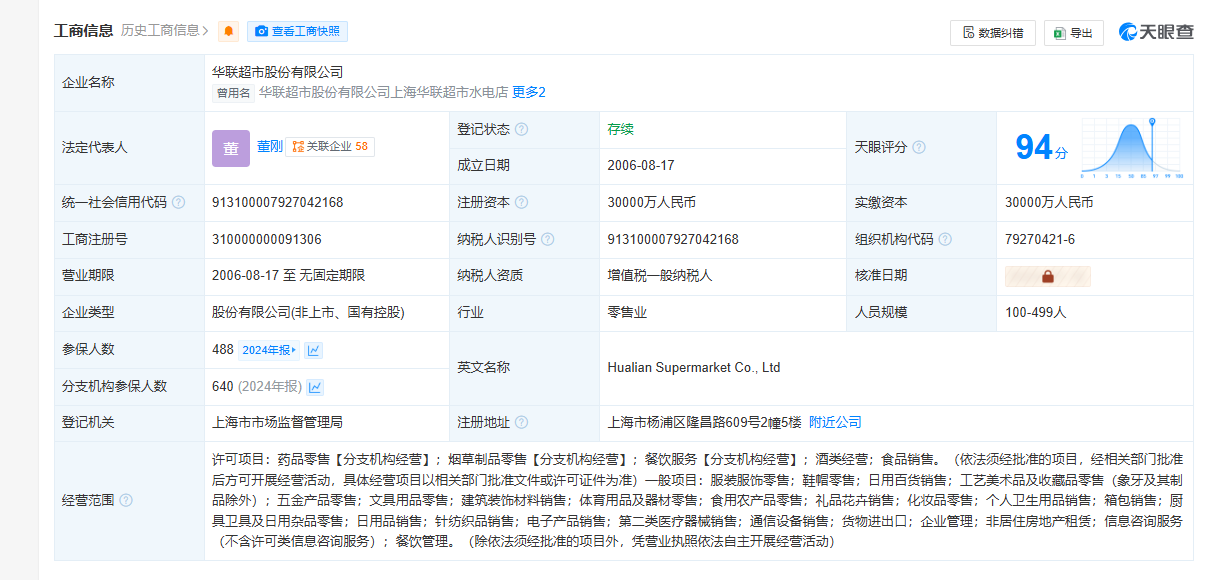This screenshot has height=580, width=1207.
Task: Open legal representative 董刚 link
Action: (x=268, y=146)
